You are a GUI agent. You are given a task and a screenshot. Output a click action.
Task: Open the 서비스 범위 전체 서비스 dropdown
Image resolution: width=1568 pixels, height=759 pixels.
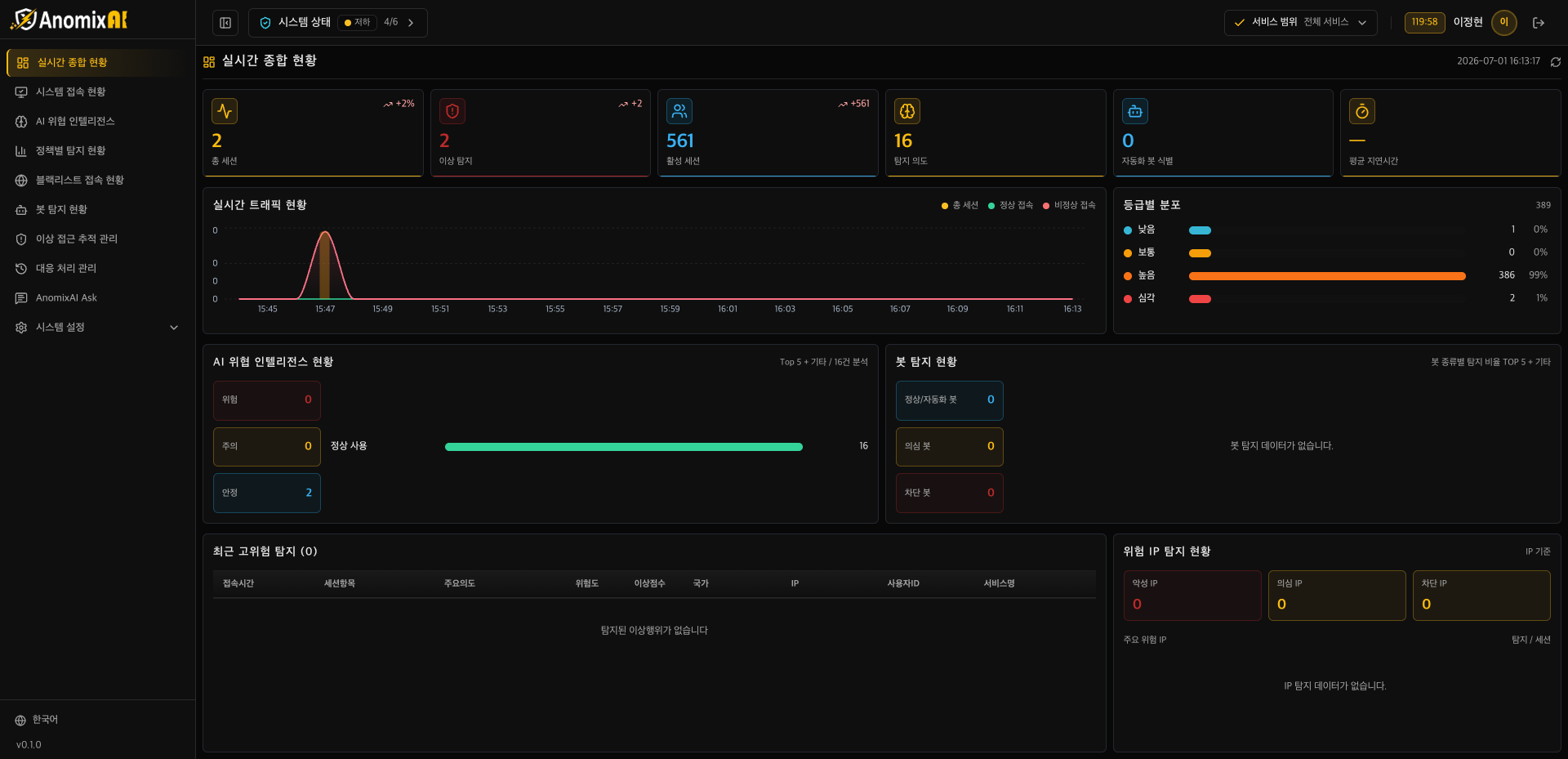(x=1300, y=23)
